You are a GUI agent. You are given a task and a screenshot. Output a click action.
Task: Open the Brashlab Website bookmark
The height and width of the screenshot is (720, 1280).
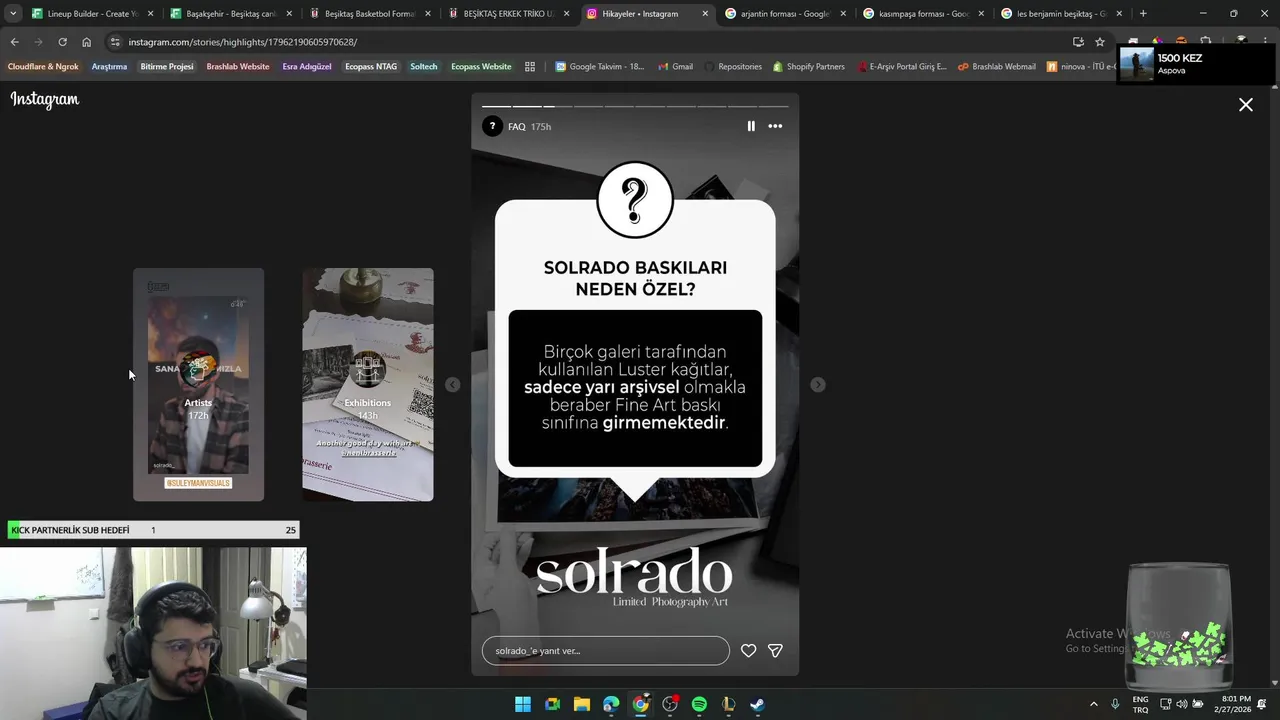[x=238, y=67]
